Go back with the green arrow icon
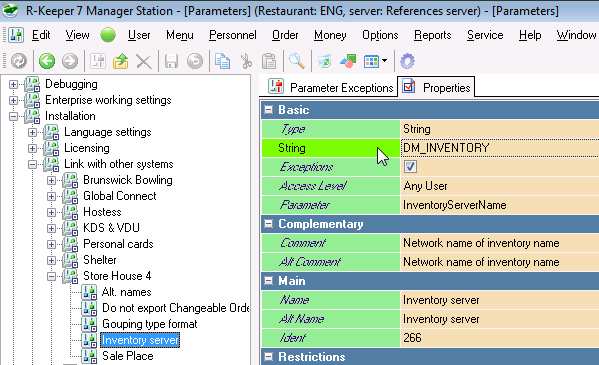Viewport: 599px width, 365px height. click(47, 61)
